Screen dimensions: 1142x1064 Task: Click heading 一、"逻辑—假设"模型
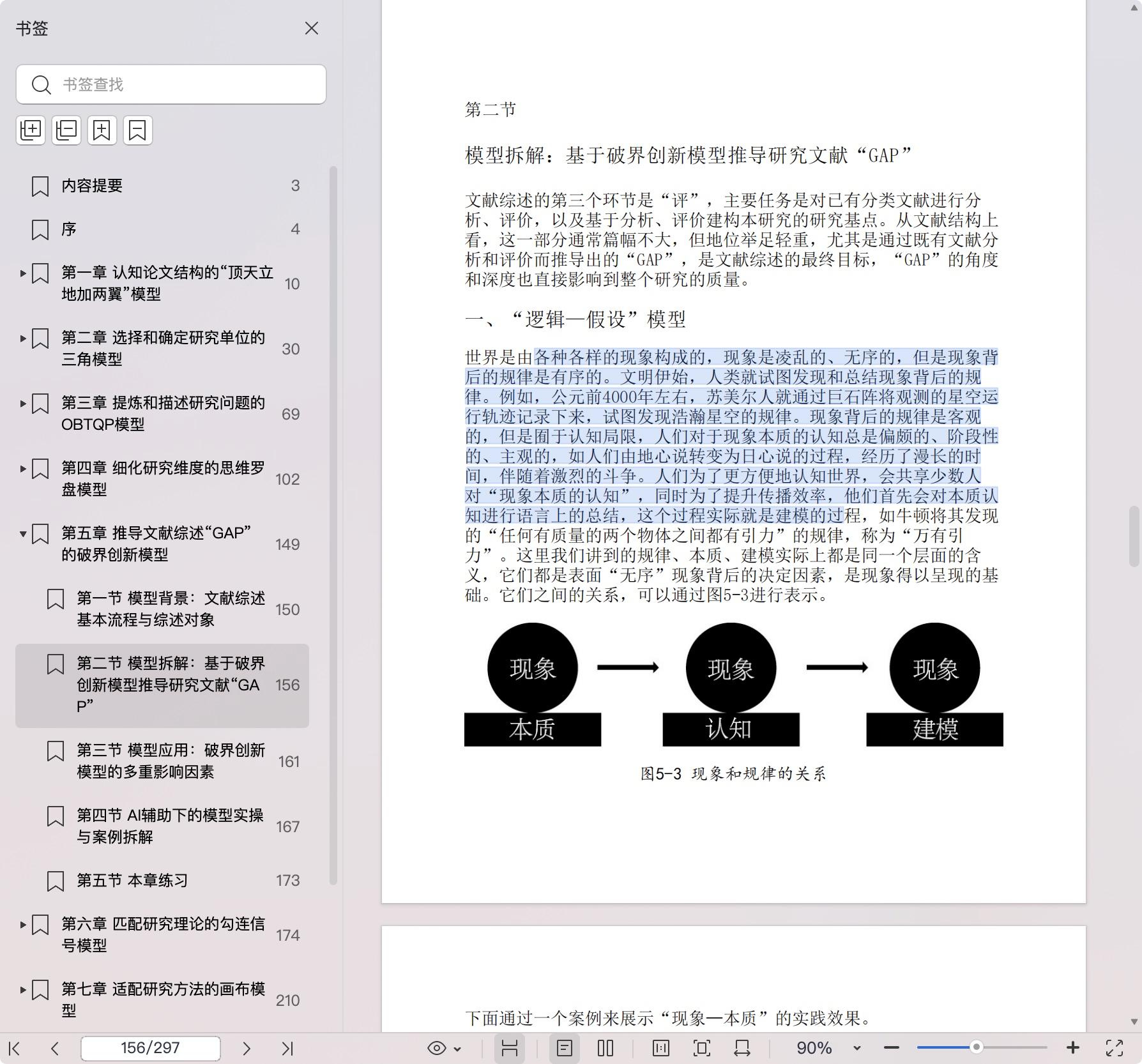[575, 319]
